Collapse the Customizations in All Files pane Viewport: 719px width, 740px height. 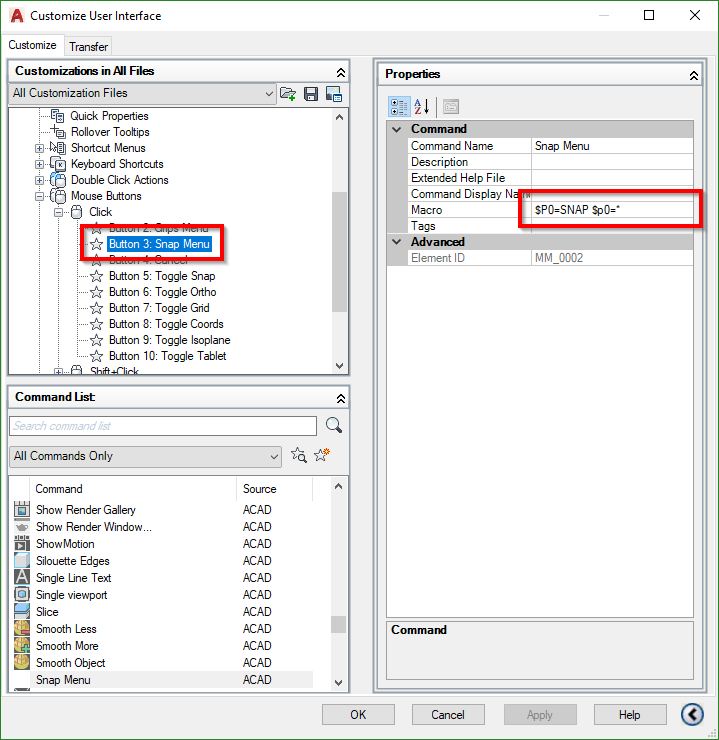(341, 72)
